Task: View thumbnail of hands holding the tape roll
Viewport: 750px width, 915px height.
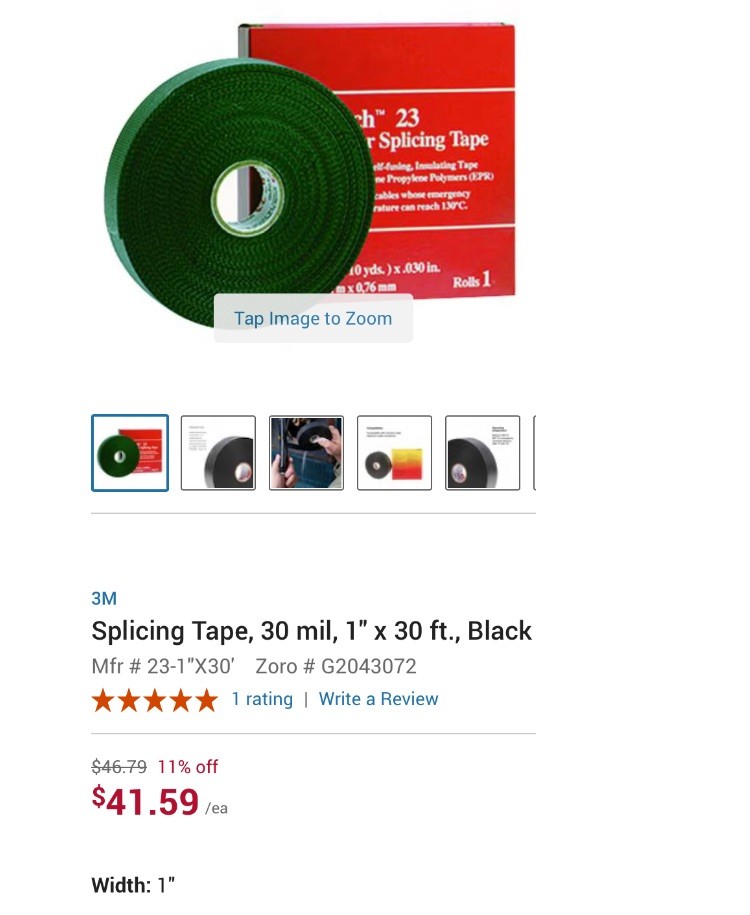Action: tap(306, 453)
